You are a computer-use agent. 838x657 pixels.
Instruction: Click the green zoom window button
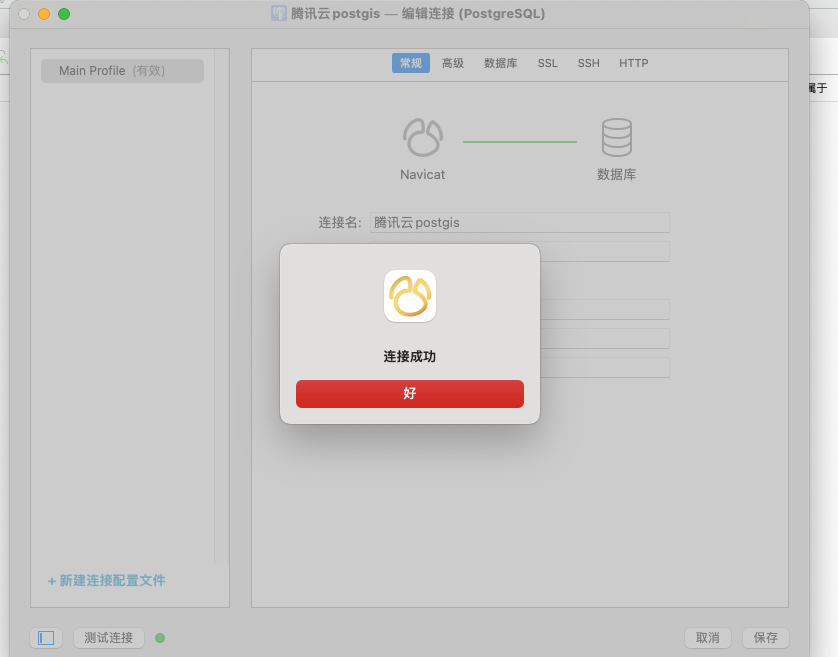(64, 14)
